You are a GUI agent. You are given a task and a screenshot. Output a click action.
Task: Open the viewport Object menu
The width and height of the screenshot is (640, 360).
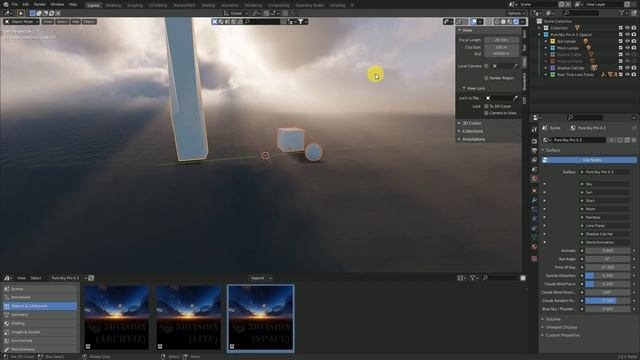[89, 22]
